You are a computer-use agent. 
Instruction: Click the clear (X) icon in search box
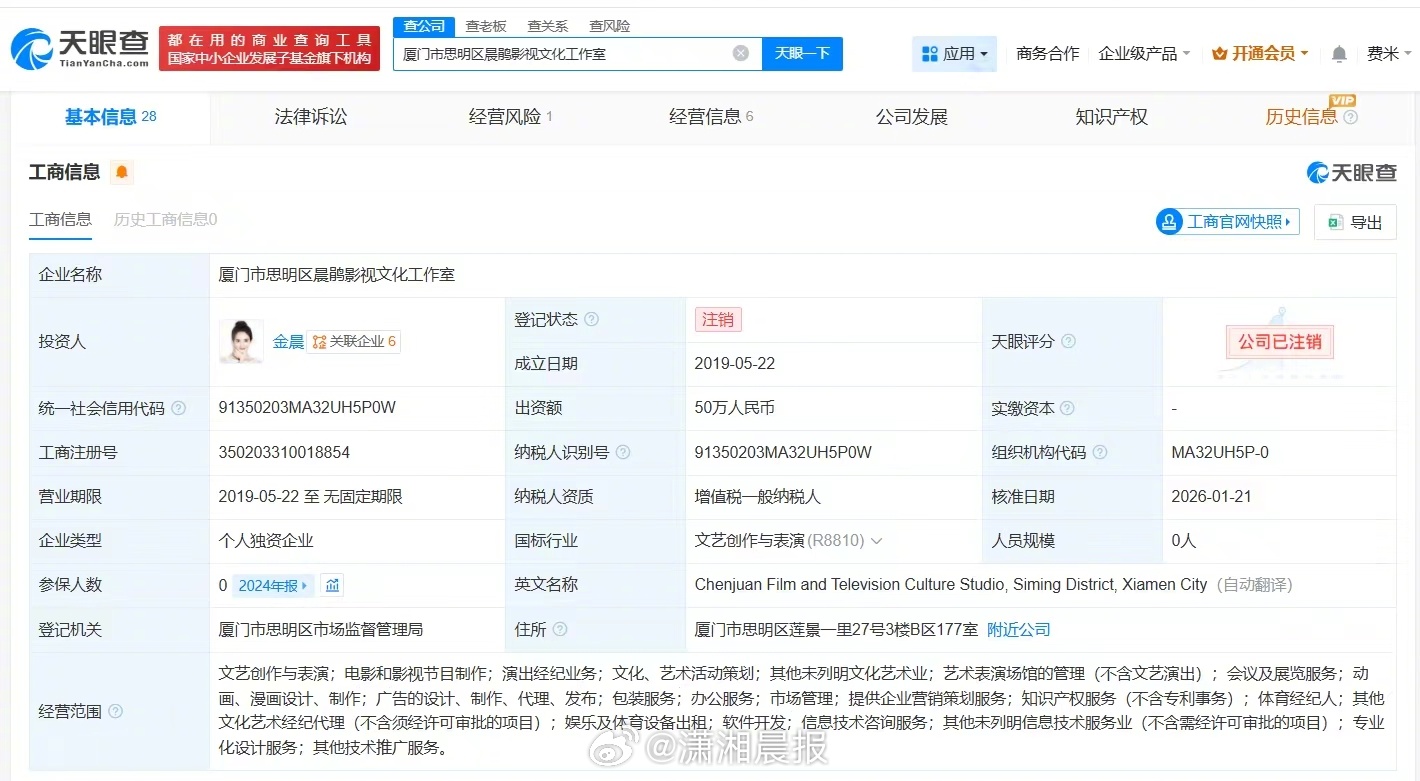(740, 53)
